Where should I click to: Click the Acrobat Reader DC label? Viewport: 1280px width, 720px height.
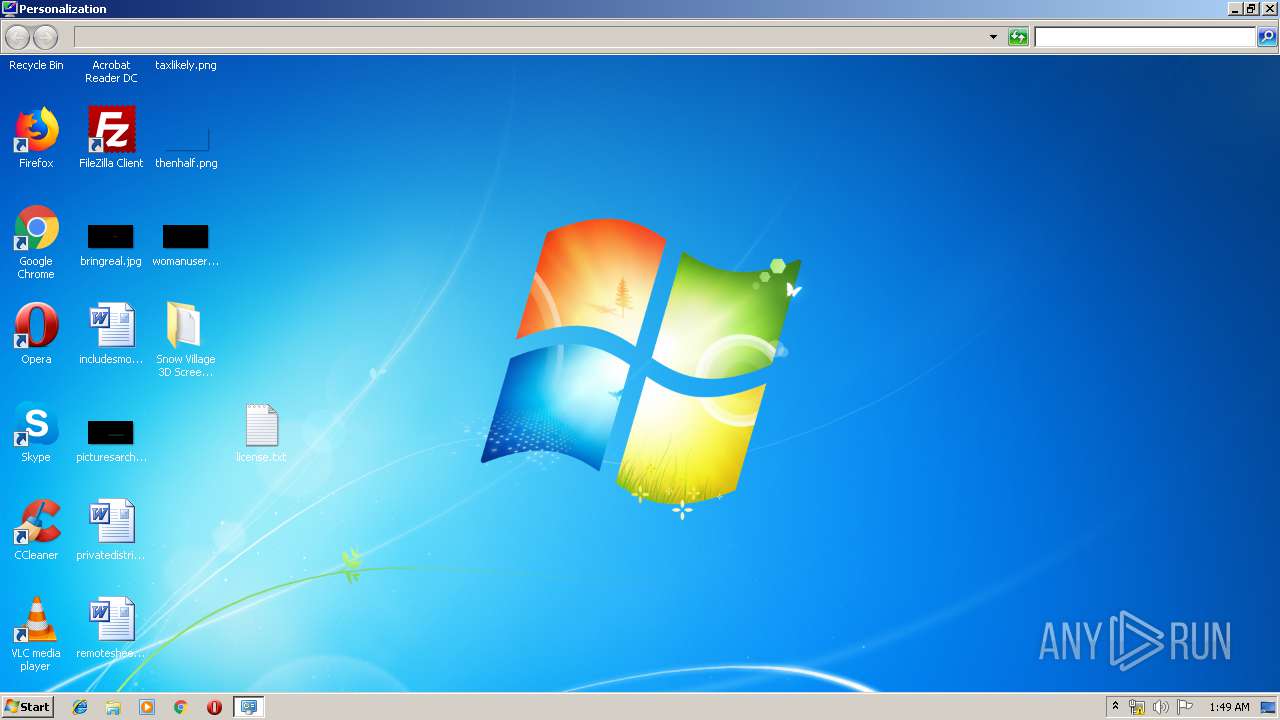click(111, 71)
